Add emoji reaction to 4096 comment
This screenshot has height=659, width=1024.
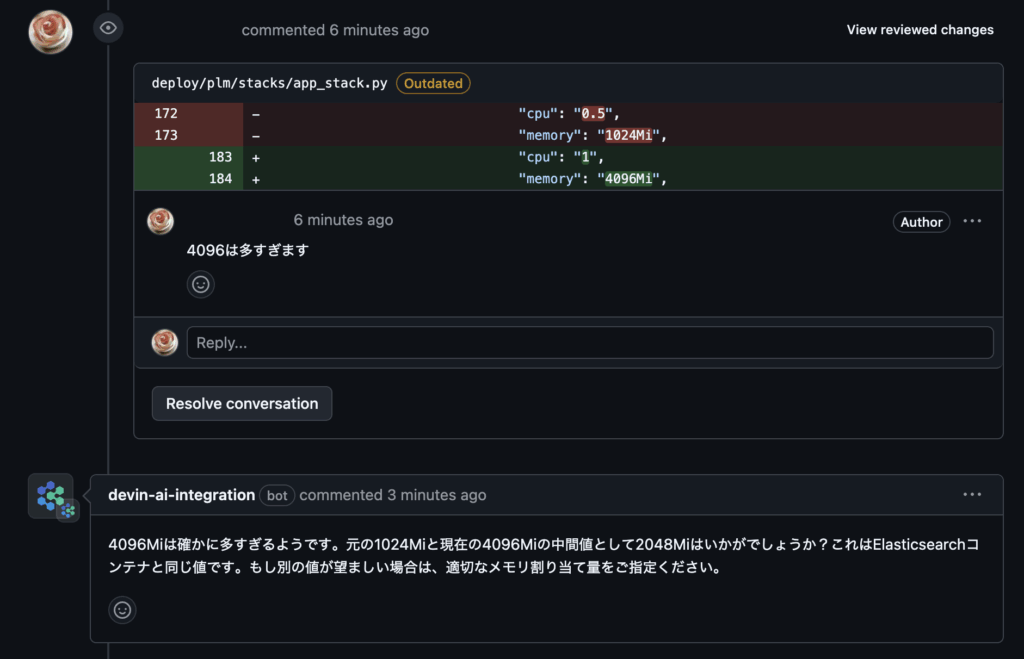click(x=200, y=284)
